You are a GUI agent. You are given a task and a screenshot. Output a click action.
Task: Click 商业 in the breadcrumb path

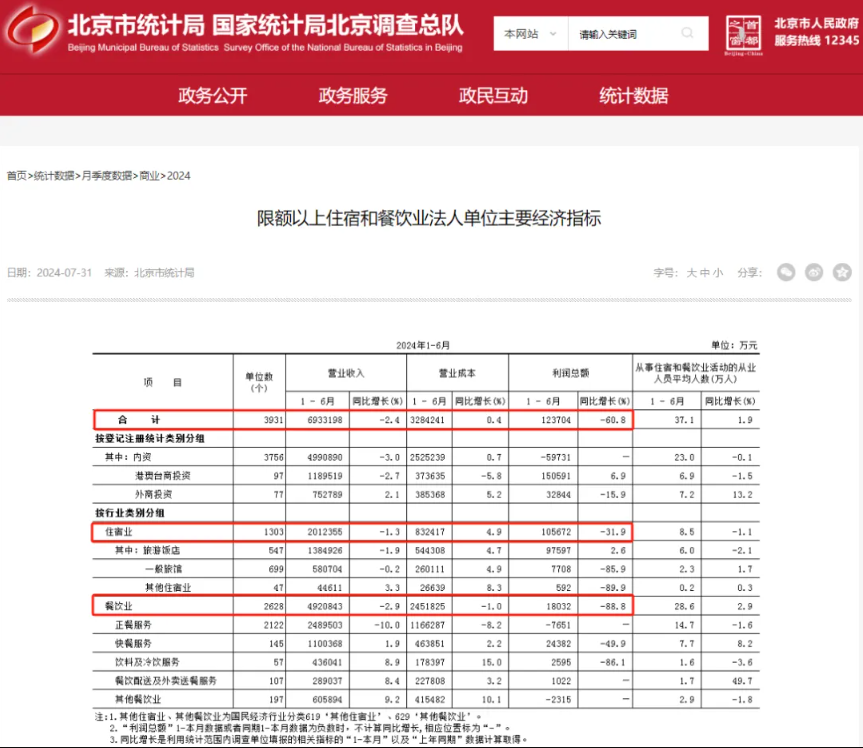tap(149, 176)
